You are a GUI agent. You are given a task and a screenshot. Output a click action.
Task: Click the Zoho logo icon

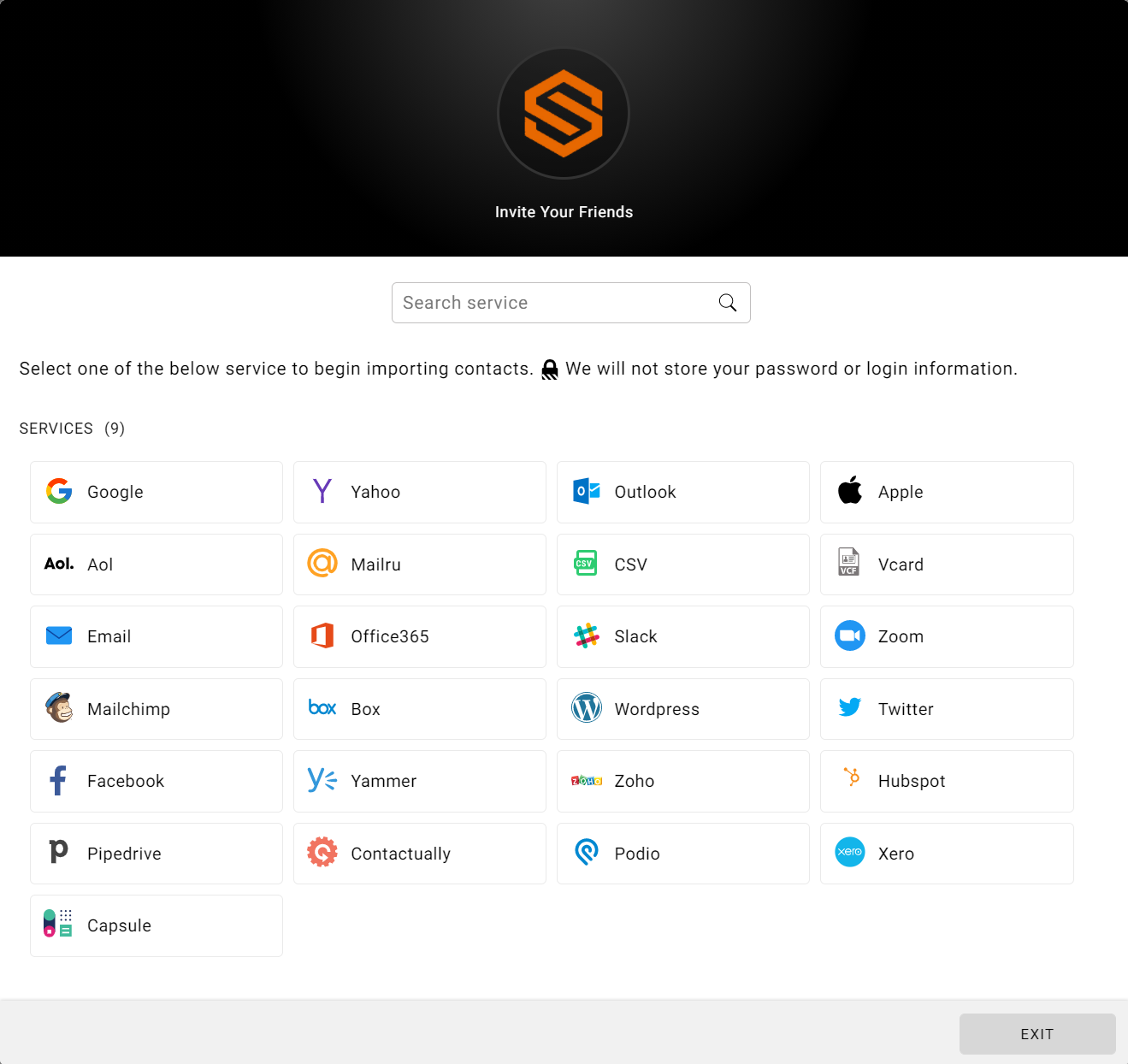[x=587, y=780]
